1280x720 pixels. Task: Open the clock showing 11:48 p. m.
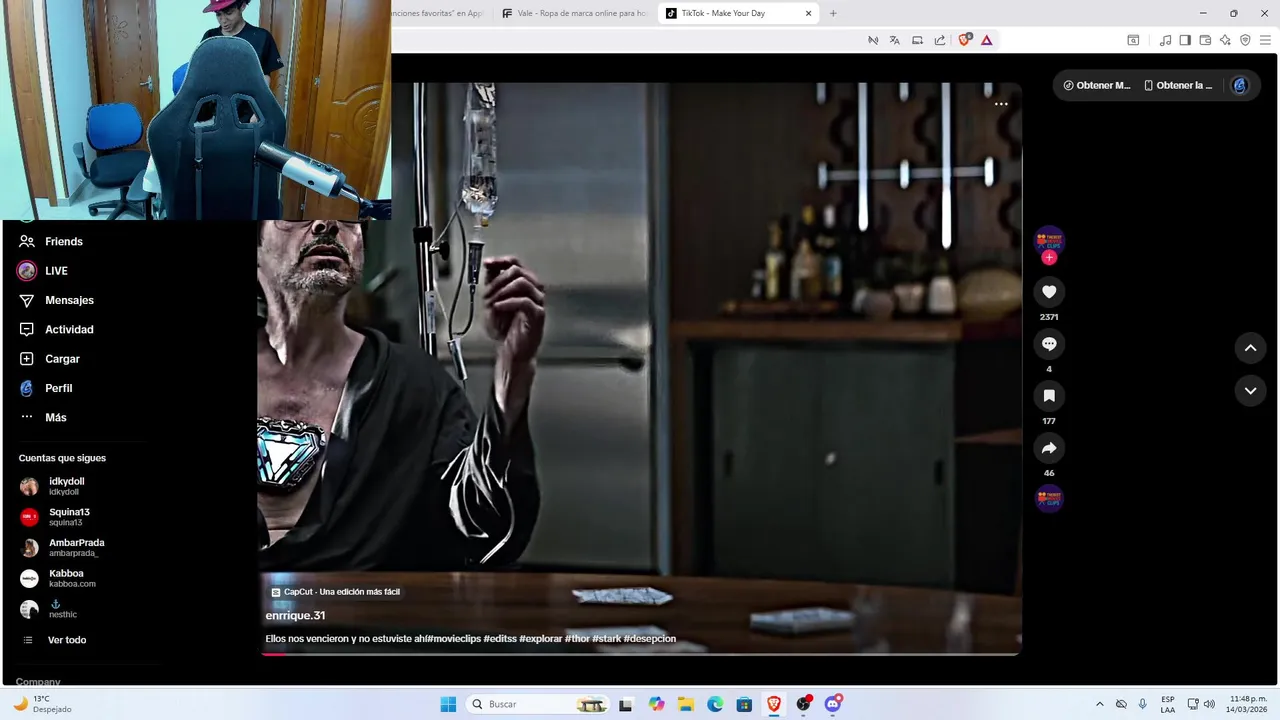tap(1248, 704)
